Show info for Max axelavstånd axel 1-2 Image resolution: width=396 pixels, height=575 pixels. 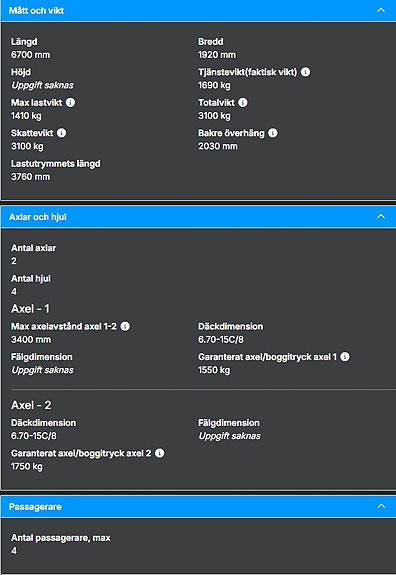[x=125, y=326]
